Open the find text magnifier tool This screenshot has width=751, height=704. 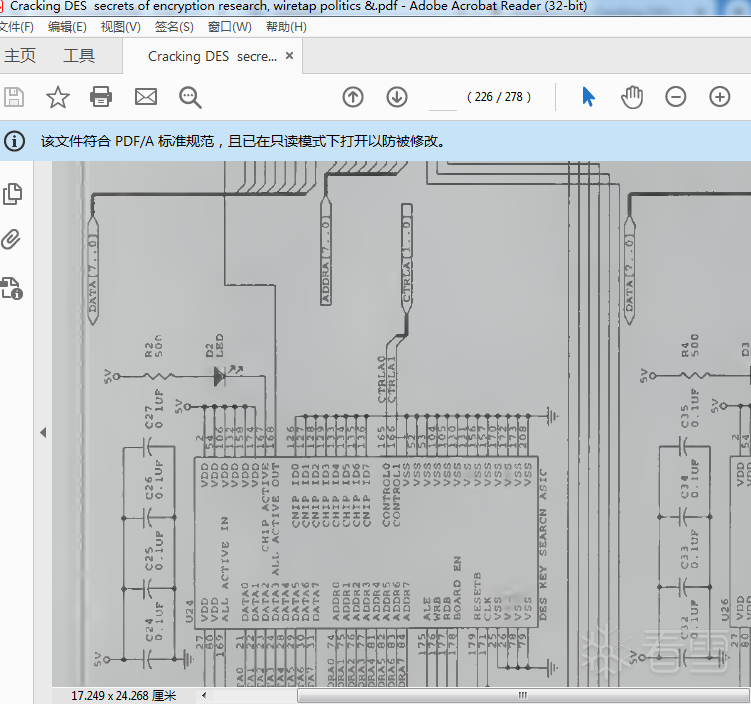(190, 97)
